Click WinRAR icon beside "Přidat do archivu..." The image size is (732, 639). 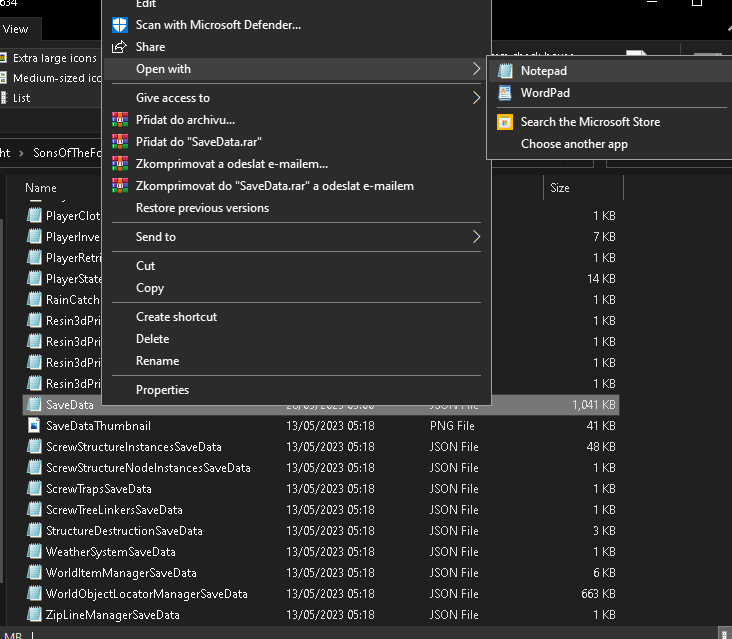pos(120,120)
